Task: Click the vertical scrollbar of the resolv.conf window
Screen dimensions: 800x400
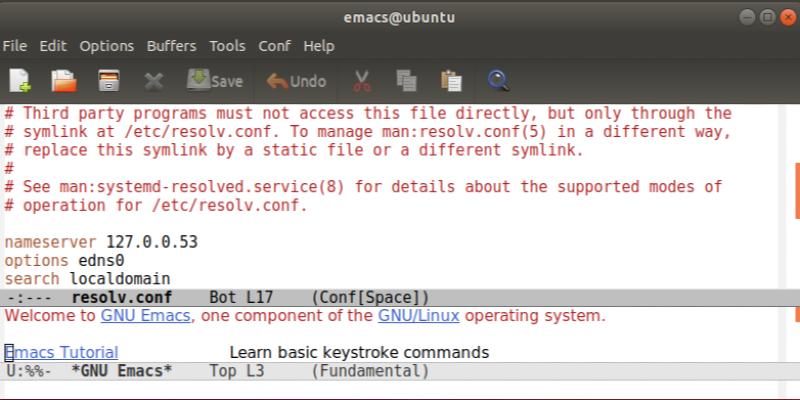Action: point(796,190)
